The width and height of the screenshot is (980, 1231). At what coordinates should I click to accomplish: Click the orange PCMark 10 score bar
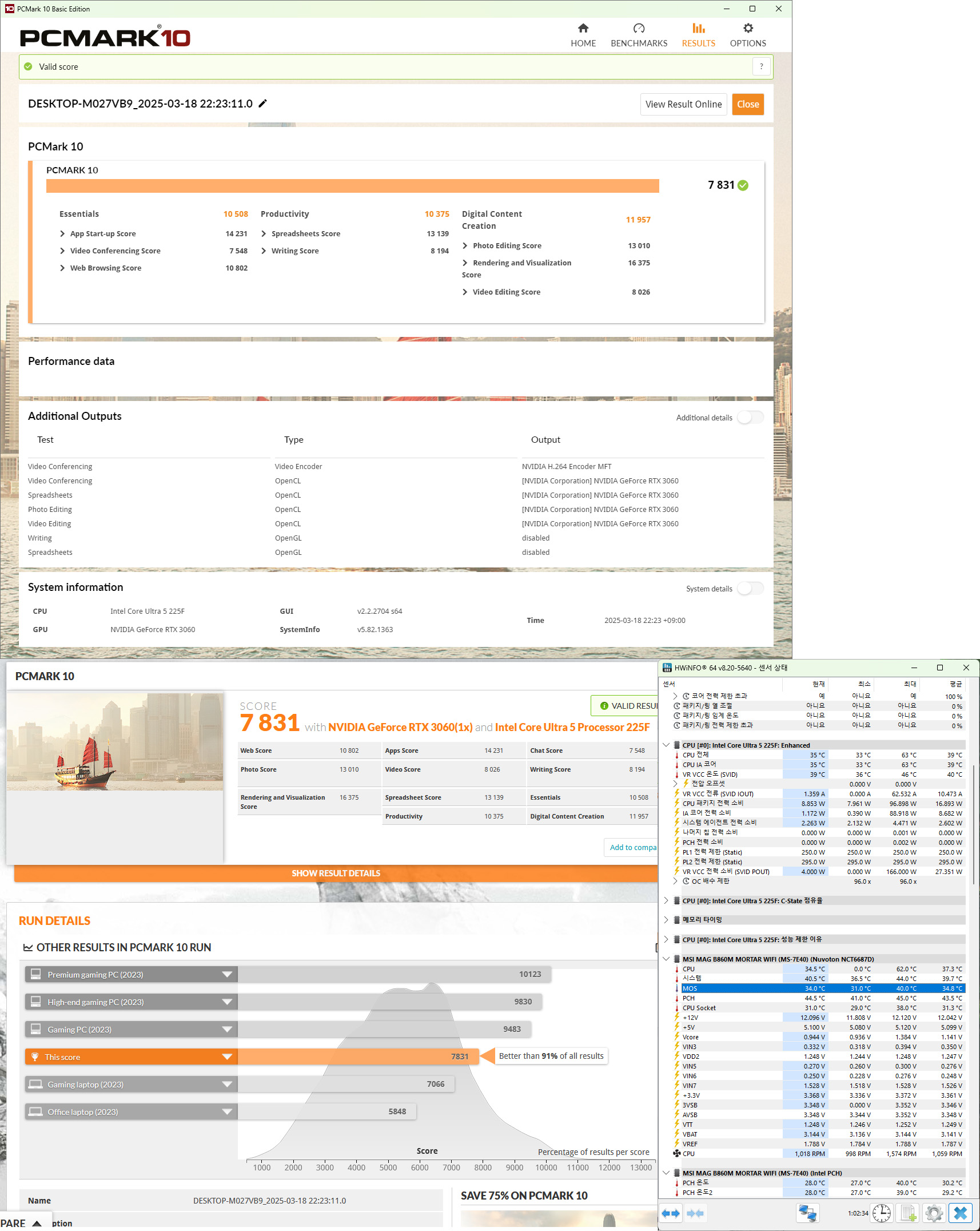[x=352, y=186]
